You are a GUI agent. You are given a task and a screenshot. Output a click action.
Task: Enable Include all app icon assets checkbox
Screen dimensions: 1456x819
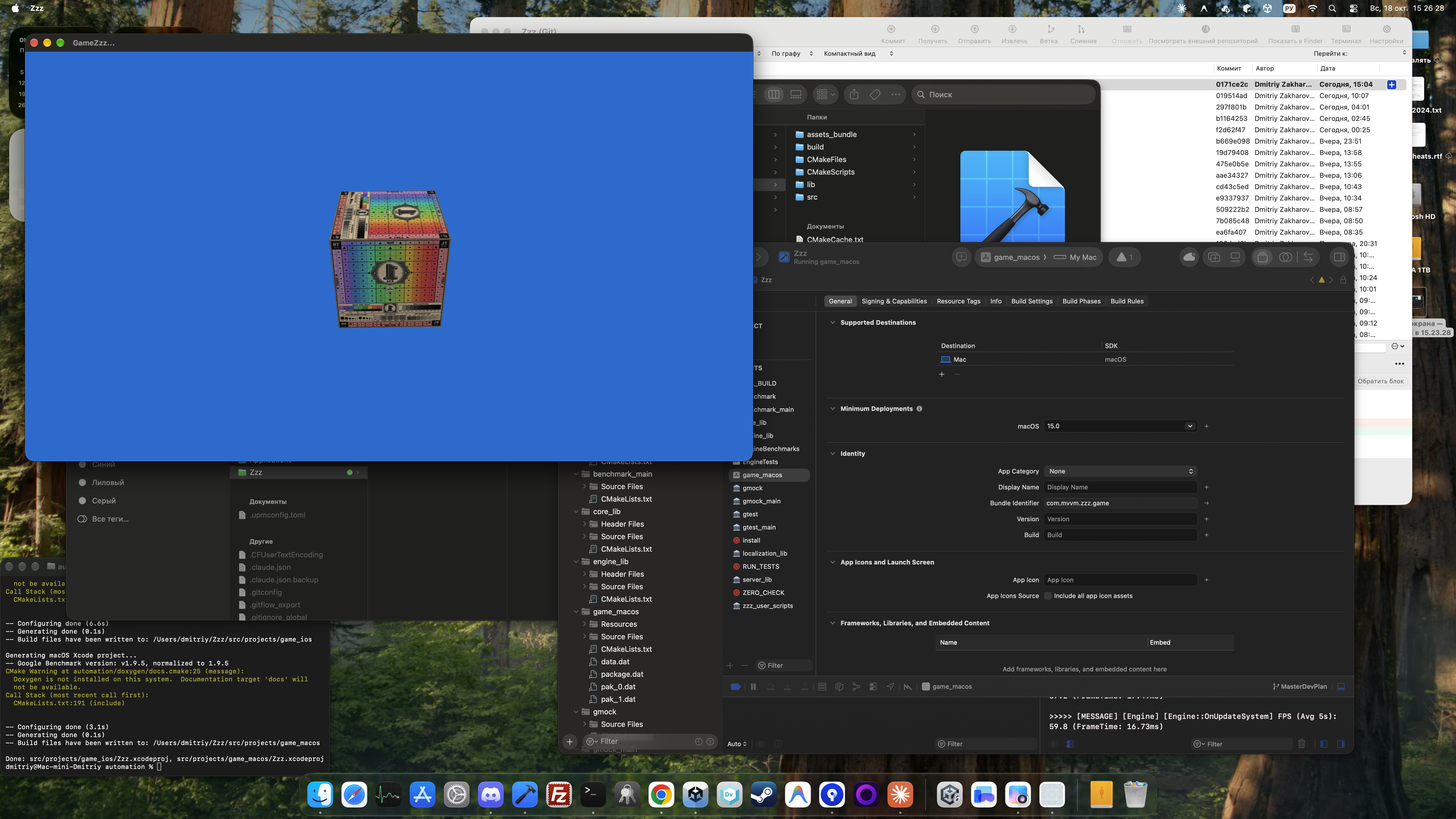(1048, 596)
